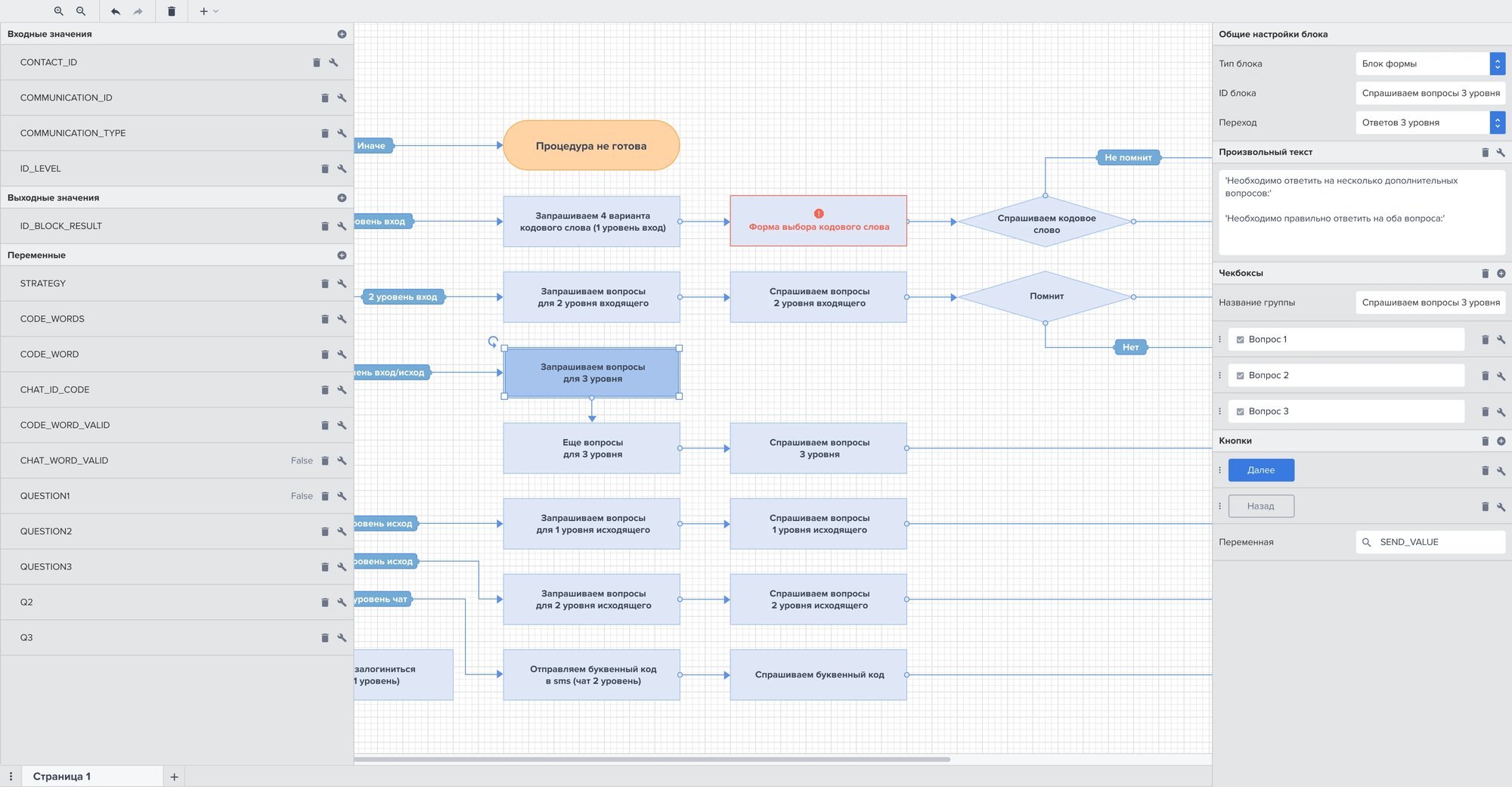
Task: Edit CODE_WORDS variable with the wrench
Action: (342, 319)
